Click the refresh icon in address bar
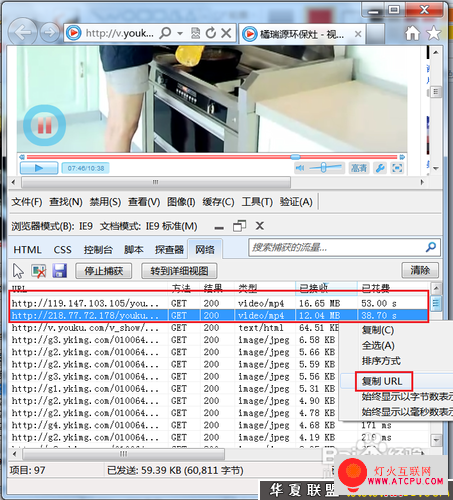The width and height of the screenshot is (453, 500). tap(210, 33)
